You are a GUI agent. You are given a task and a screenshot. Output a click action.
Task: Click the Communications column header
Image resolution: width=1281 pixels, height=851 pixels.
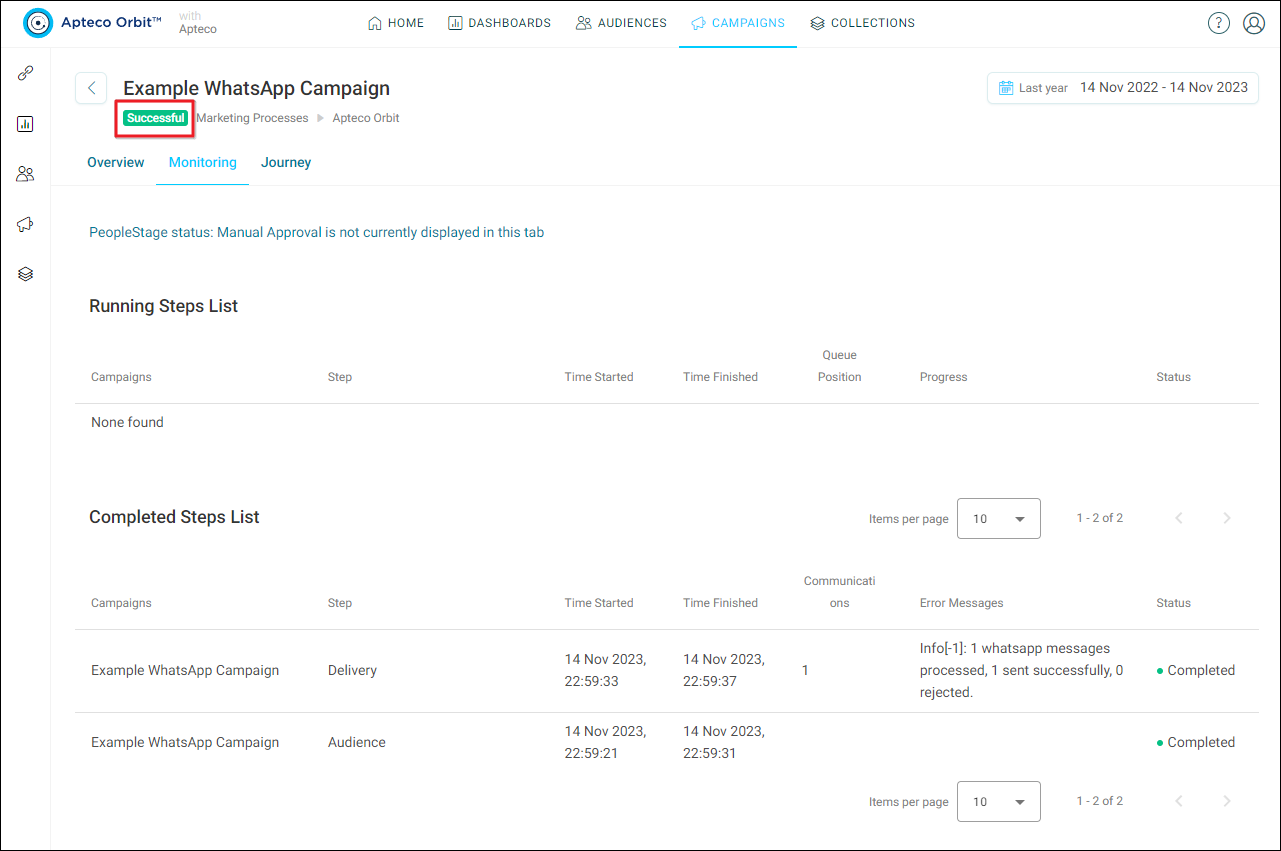click(x=839, y=592)
